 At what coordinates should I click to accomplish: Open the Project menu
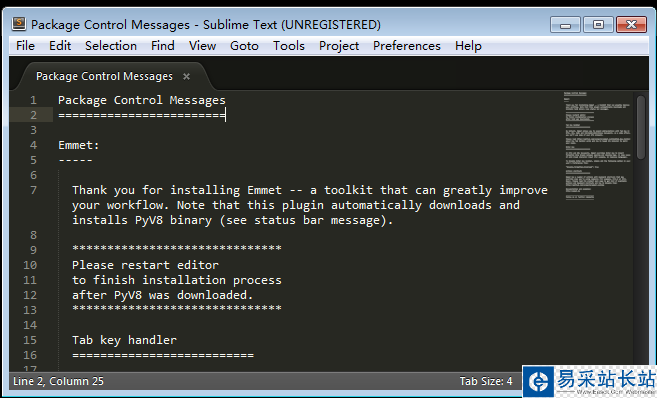pyautogui.click(x=339, y=46)
